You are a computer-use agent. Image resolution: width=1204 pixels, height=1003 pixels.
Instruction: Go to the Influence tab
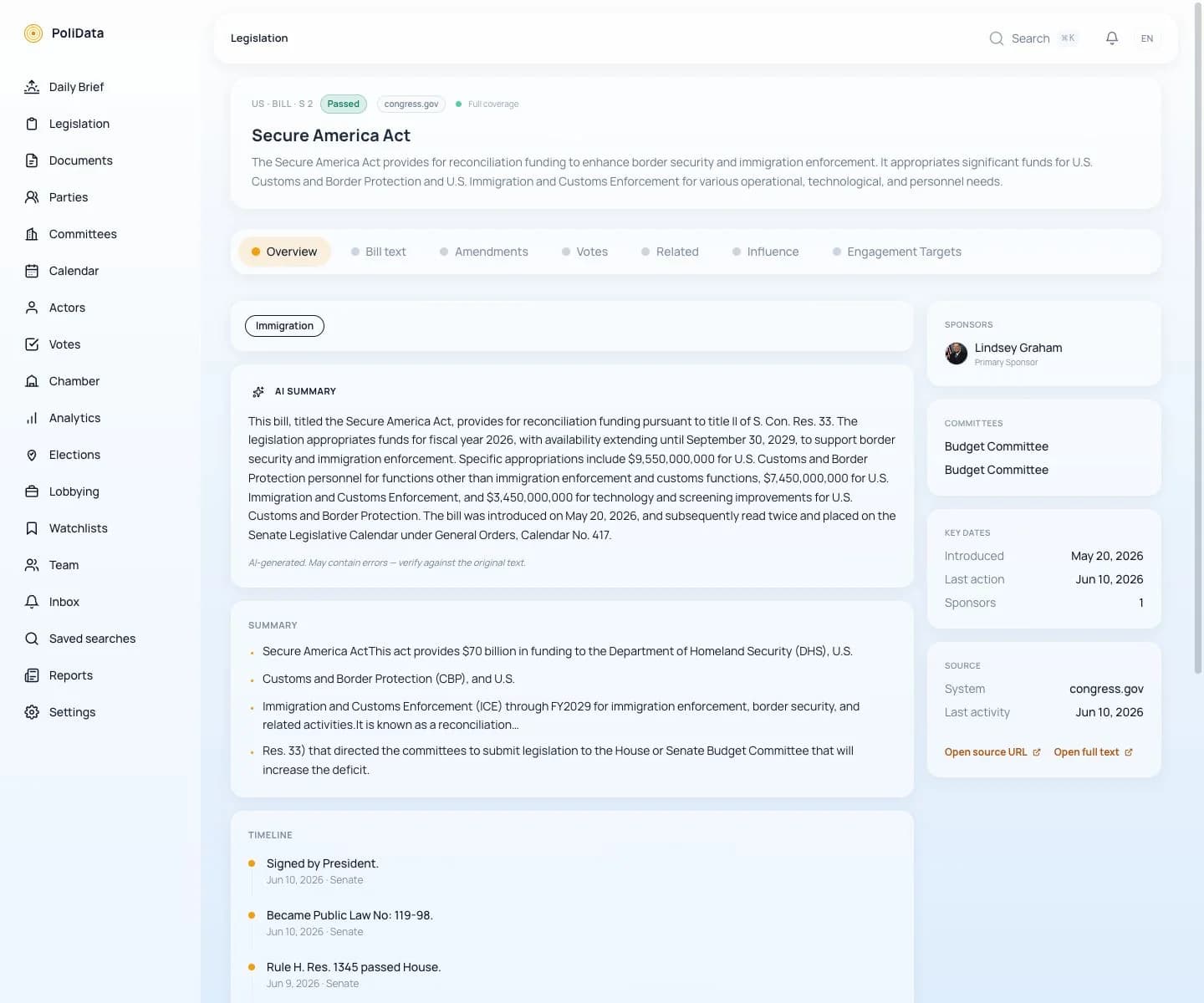tap(765, 252)
